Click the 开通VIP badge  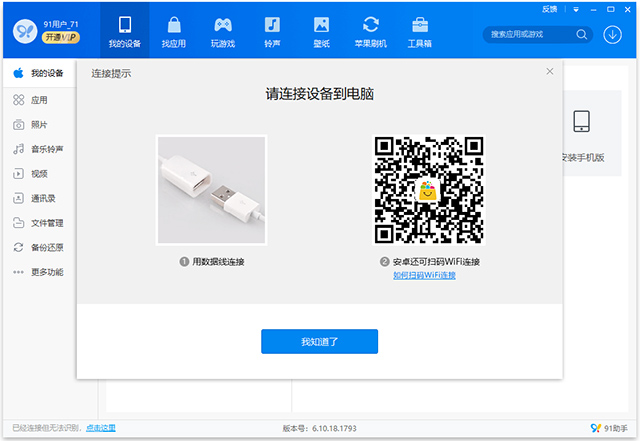(x=61, y=38)
